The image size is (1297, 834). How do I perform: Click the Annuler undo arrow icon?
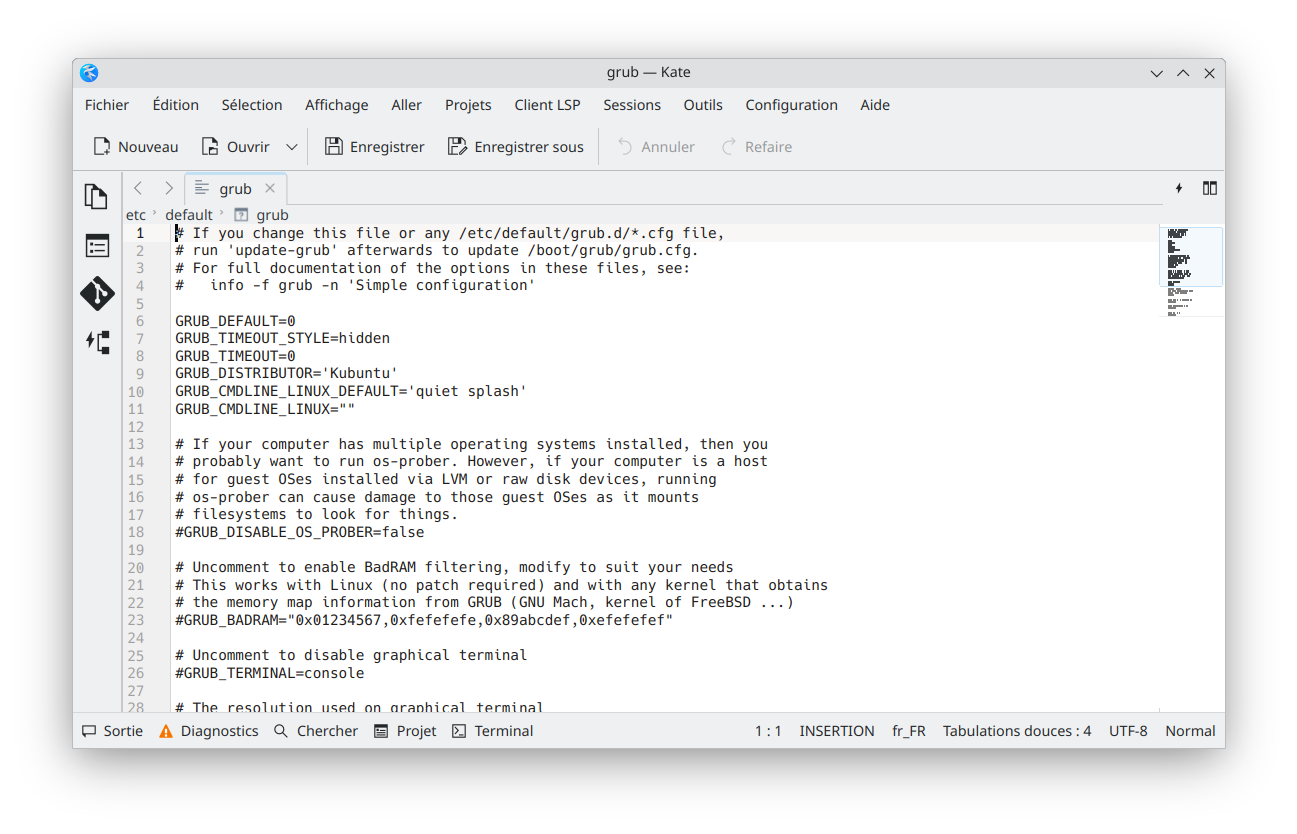pyautogui.click(x=625, y=147)
